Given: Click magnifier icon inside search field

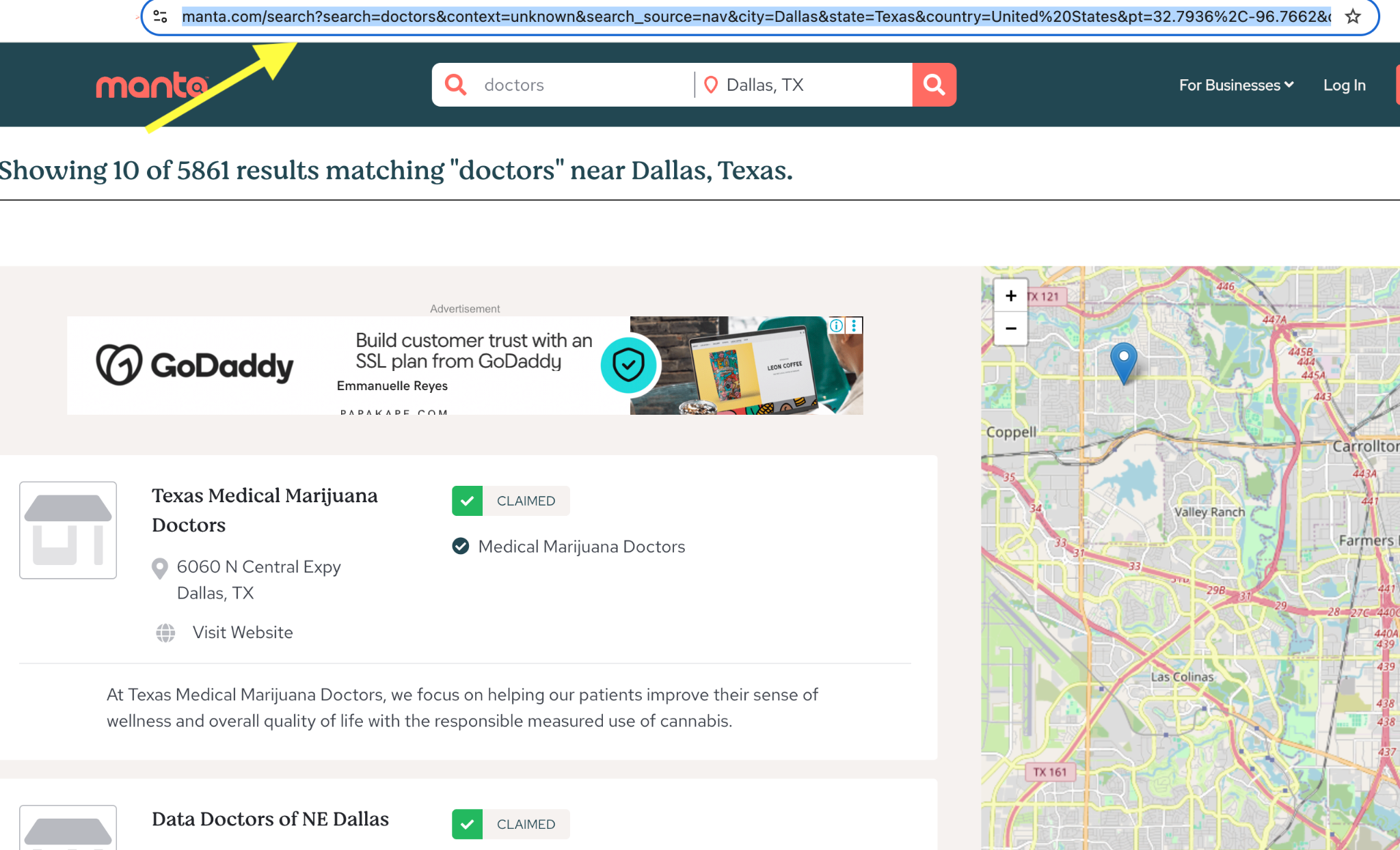Looking at the screenshot, I should coord(455,85).
